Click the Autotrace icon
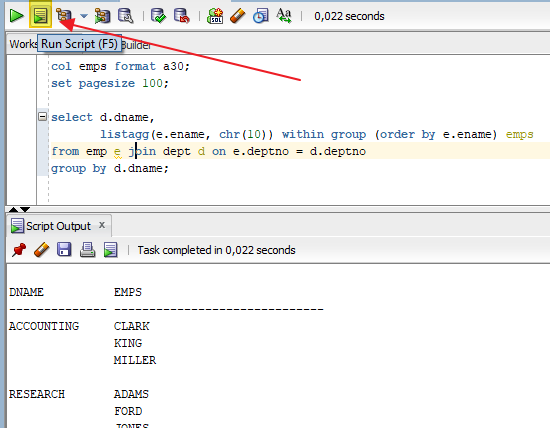This screenshot has width=550, height=428. pos(102,16)
